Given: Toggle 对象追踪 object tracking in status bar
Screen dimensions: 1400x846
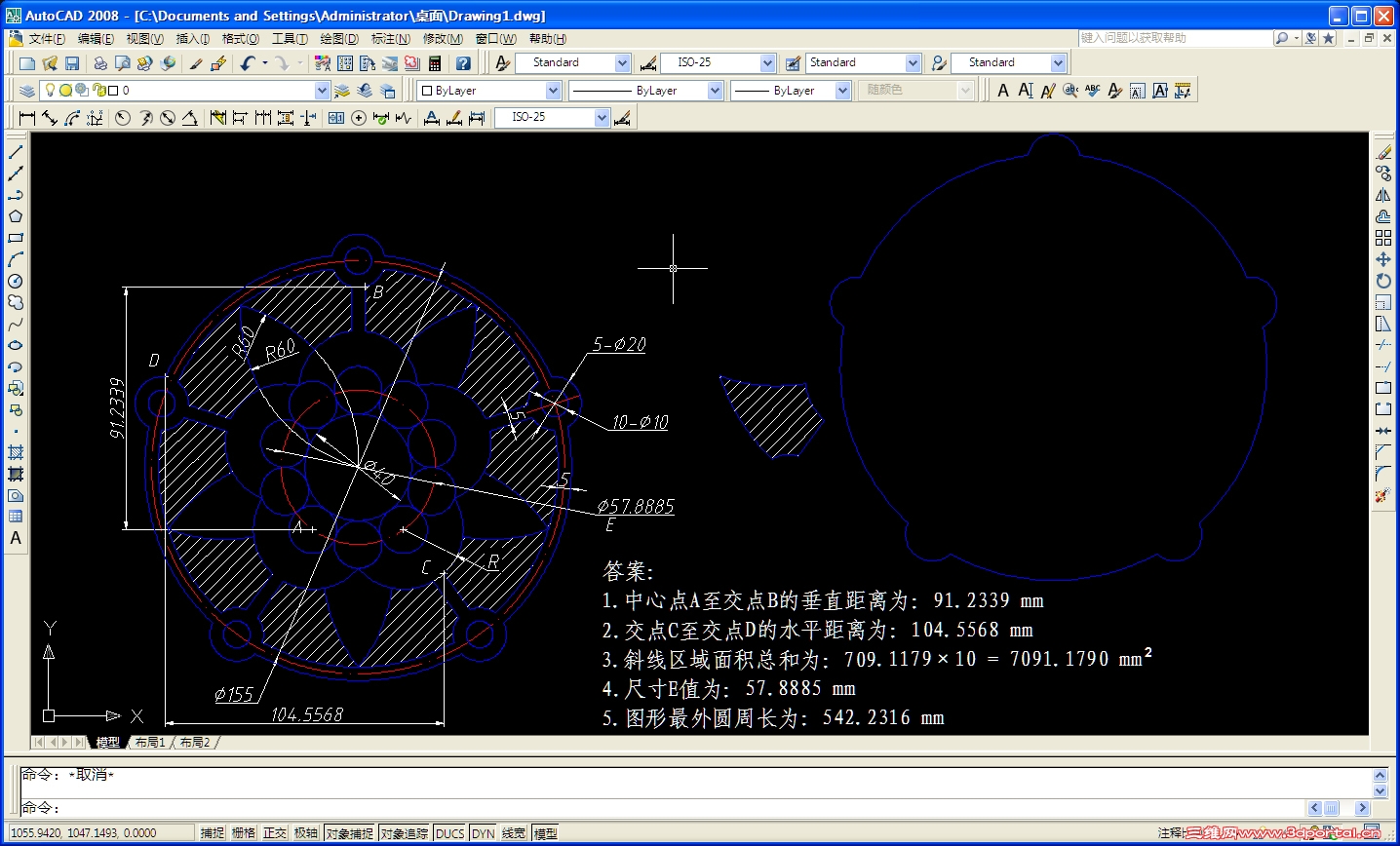Looking at the screenshot, I should (x=405, y=833).
